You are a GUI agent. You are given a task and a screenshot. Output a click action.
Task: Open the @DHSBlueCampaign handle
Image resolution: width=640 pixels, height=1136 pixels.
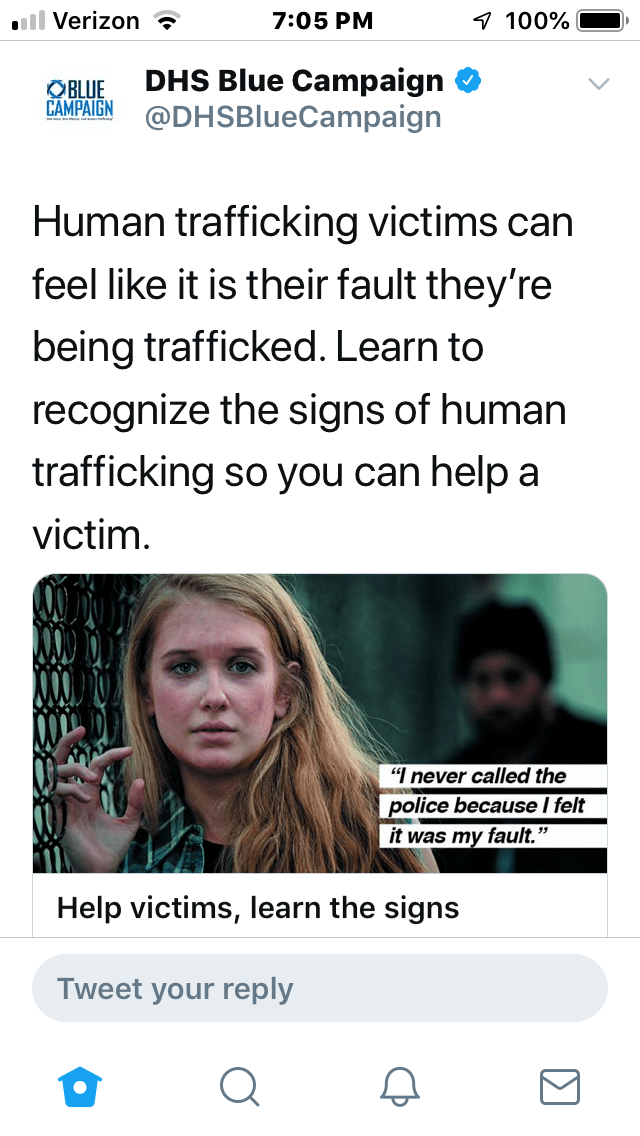(x=293, y=117)
